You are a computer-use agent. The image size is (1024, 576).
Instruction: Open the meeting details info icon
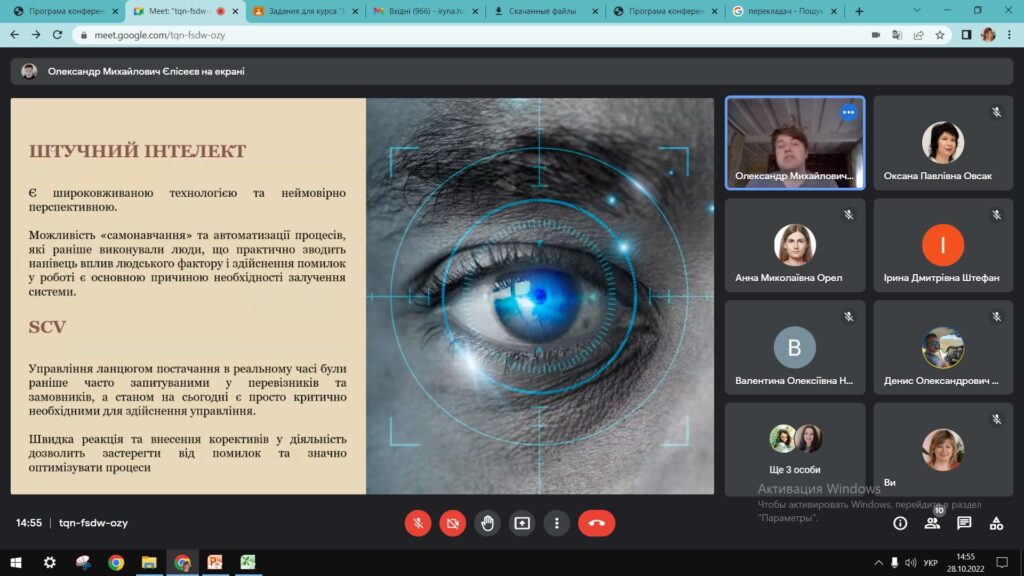click(900, 523)
